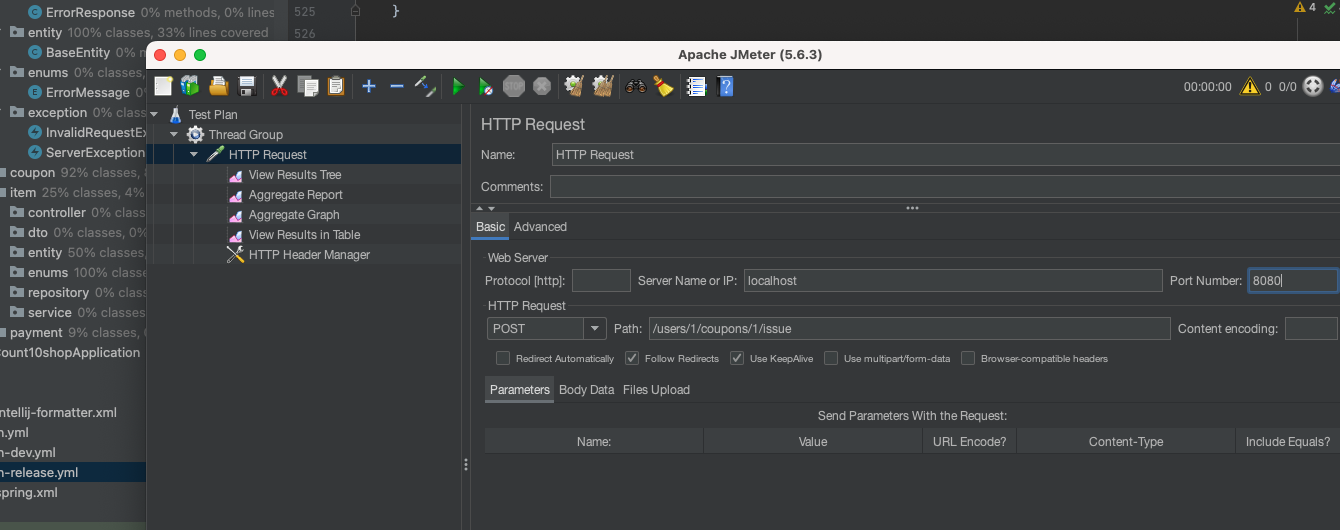Viewport: 1340px width, 530px height.
Task: Click the Stop test icon
Action: tap(513, 86)
